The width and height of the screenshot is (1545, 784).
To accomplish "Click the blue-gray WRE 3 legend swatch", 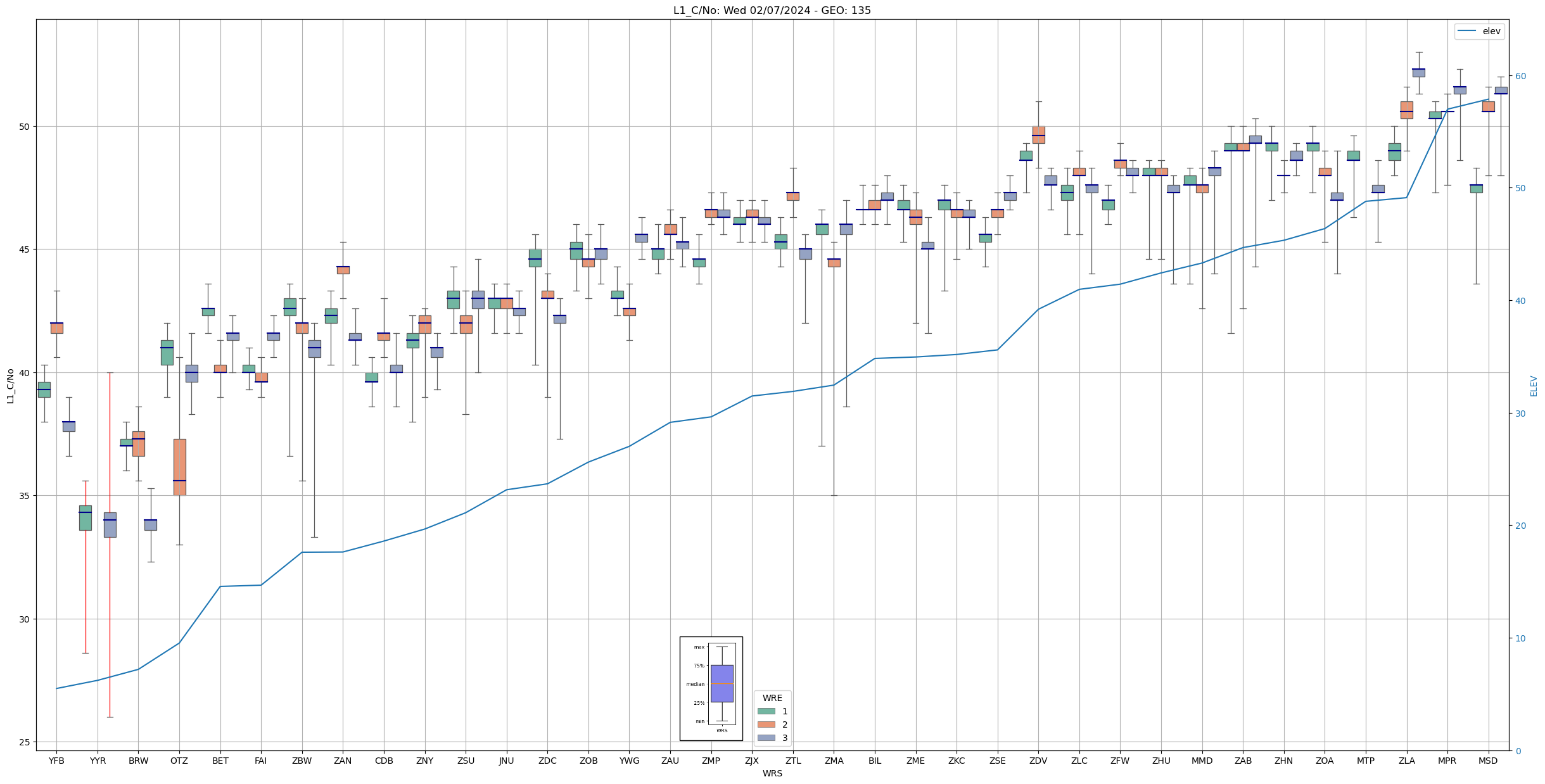I will tap(766, 738).
